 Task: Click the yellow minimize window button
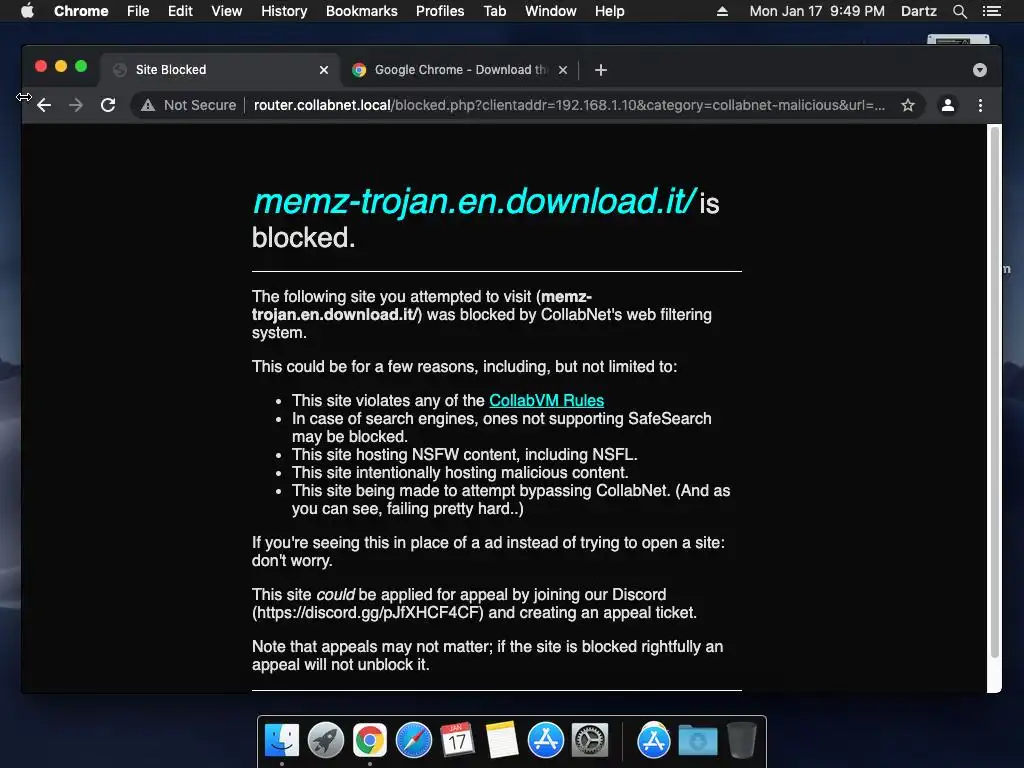tap(61, 66)
